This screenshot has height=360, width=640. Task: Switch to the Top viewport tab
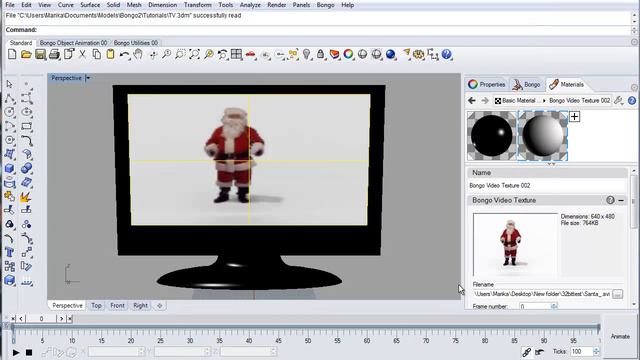point(96,305)
